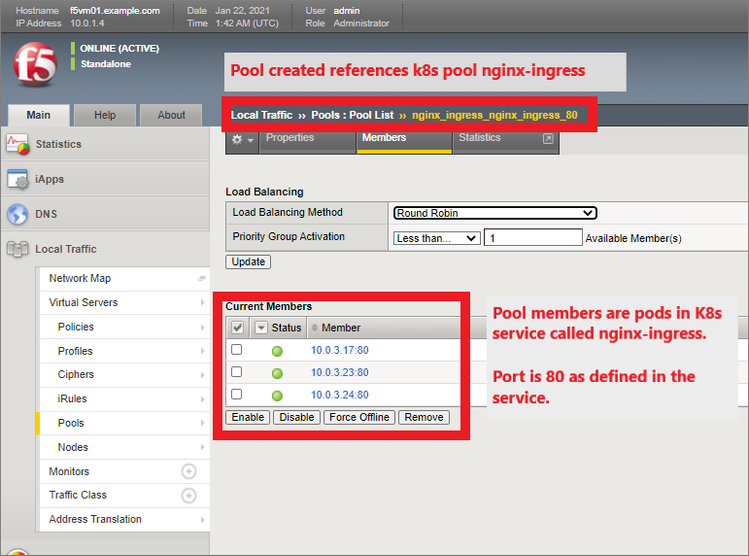Image resolution: width=749 pixels, height=556 pixels.
Task: Click the status icon for 10.0.3.24:80
Action: pyautogui.click(x=277, y=396)
